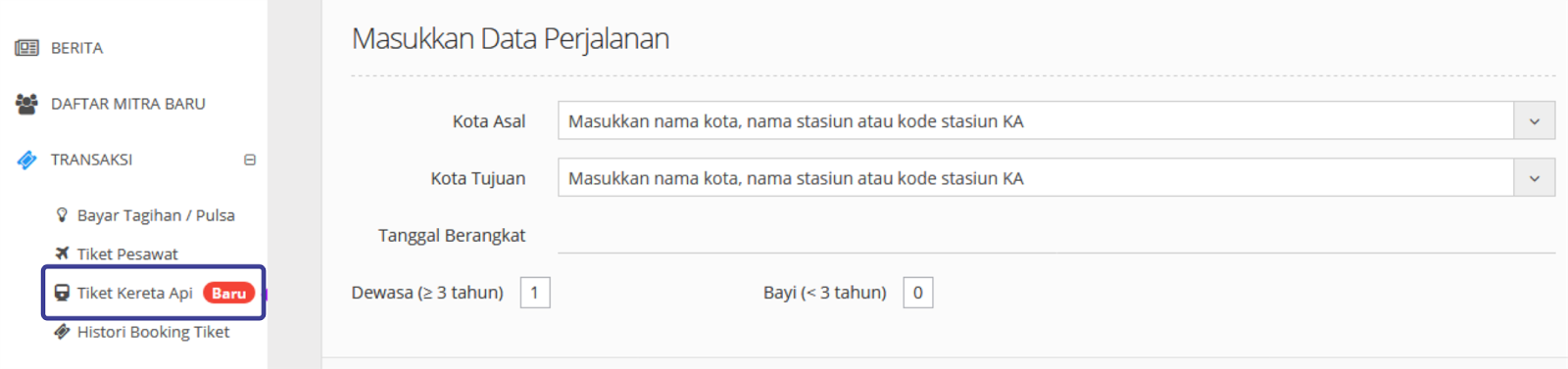The image size is (1568, 369).
Task: Go to Histori Booking Tiket
Action: pos(153,332)
